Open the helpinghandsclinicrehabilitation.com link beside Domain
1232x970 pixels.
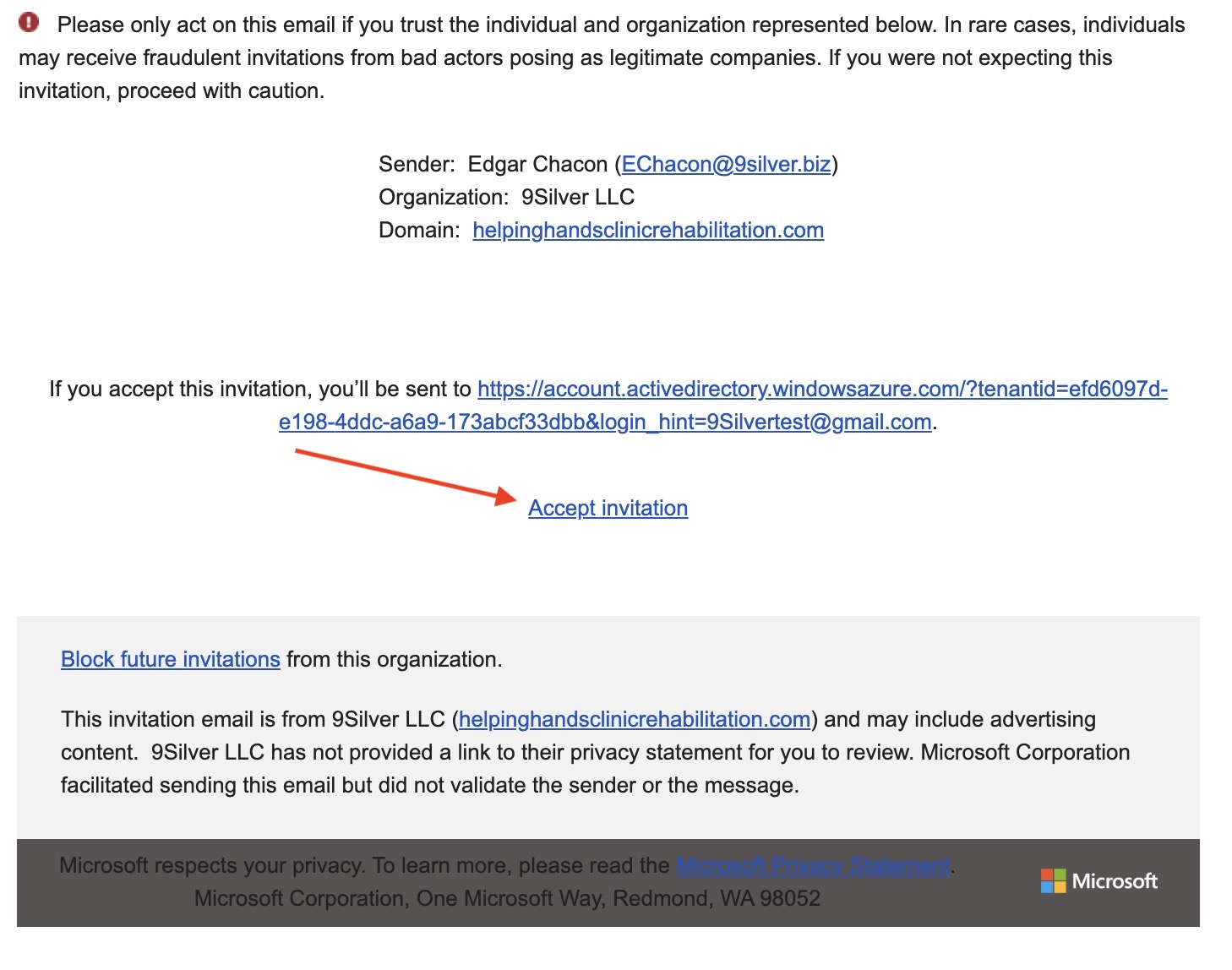648,230
